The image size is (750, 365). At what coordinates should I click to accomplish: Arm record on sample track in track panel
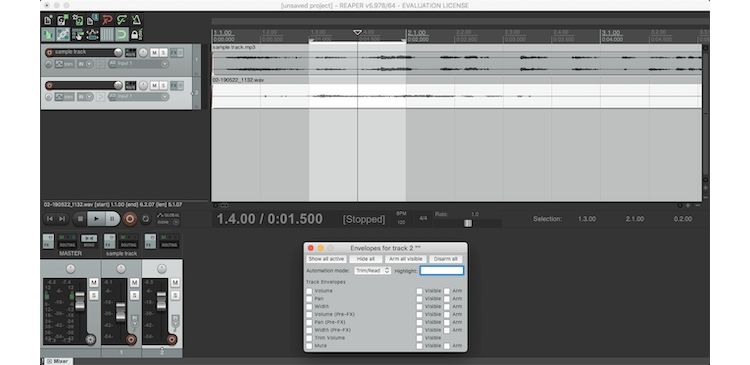click(x=49, y=53)
